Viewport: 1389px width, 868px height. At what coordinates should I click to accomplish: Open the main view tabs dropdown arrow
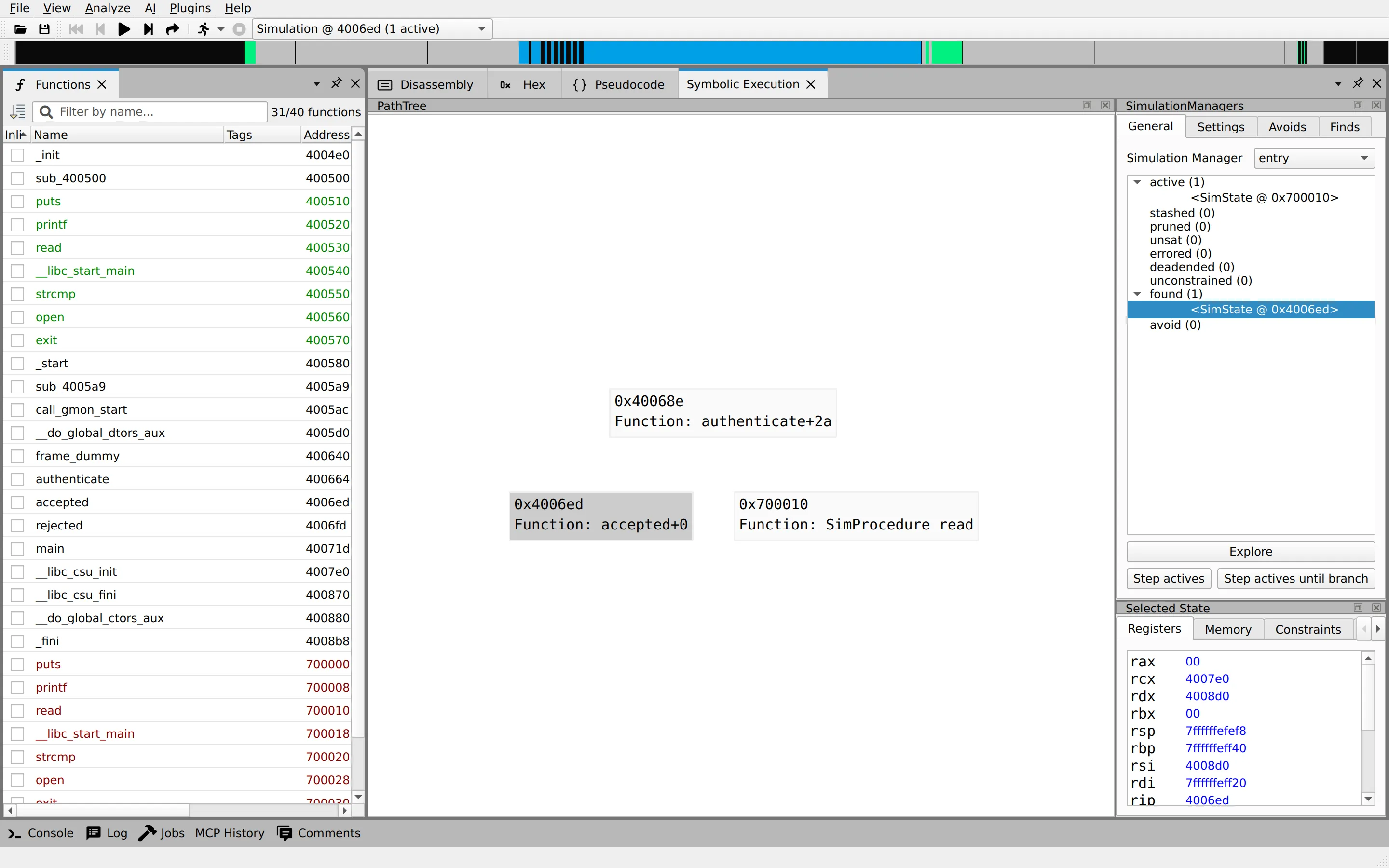[x=1338, y=84]
